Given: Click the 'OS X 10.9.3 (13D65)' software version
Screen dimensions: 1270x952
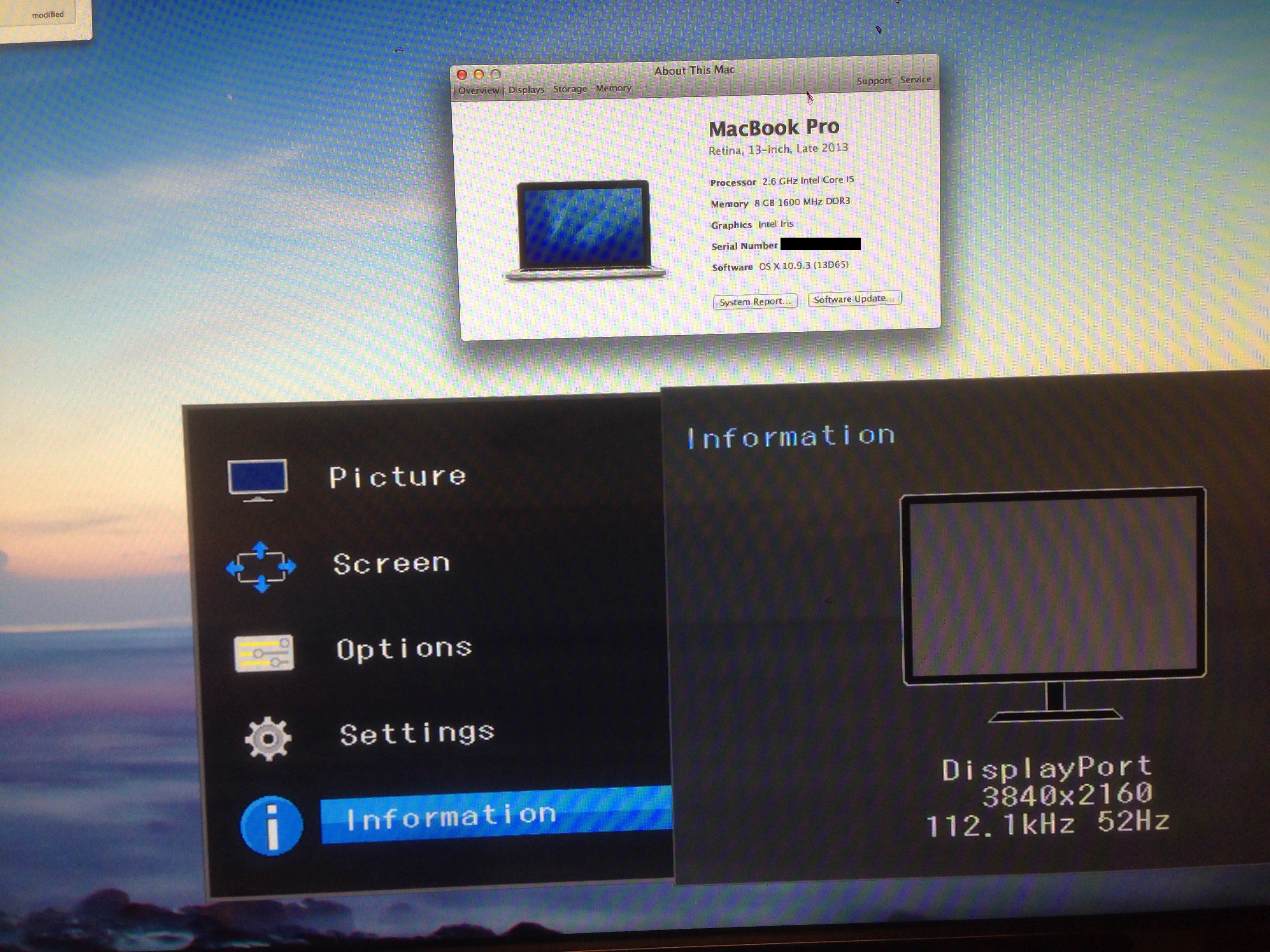Looking at the screenshot, I should [x=803, y=266].
